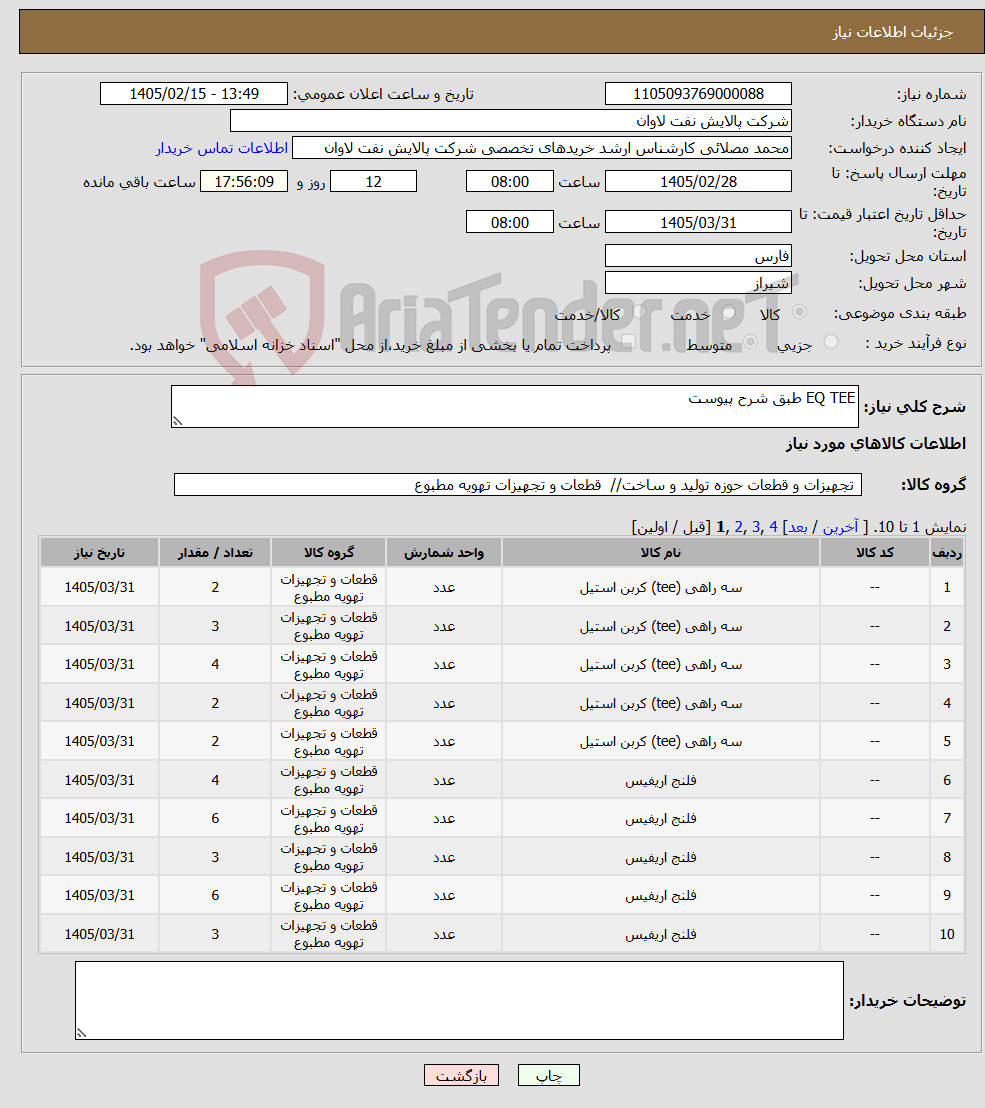The image size is (985, 1108).
Task: Click فلنج اریفیس in row 8
Action: point(661,857)
